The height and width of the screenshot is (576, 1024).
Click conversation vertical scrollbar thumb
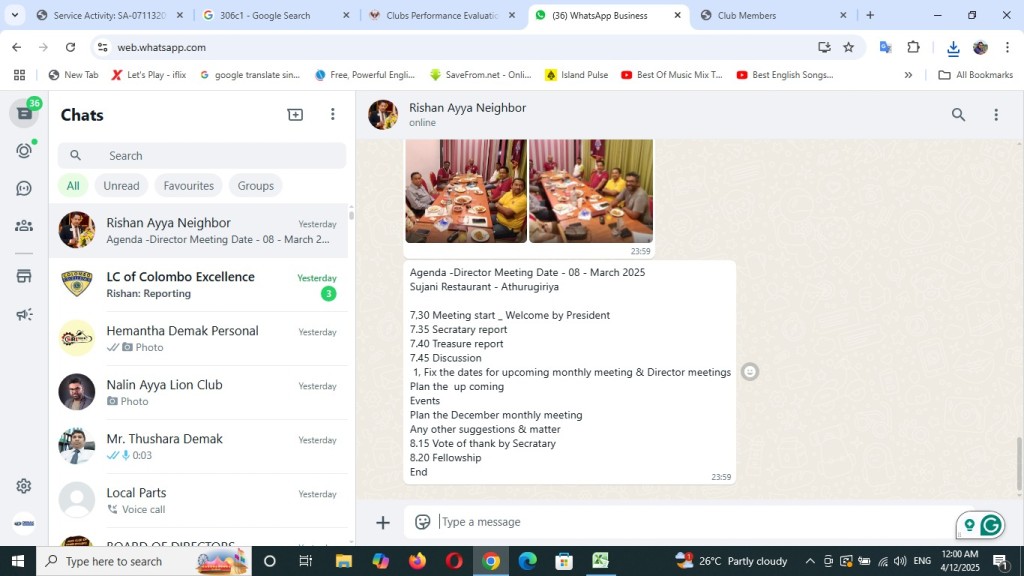click(x=1019, y=464)
